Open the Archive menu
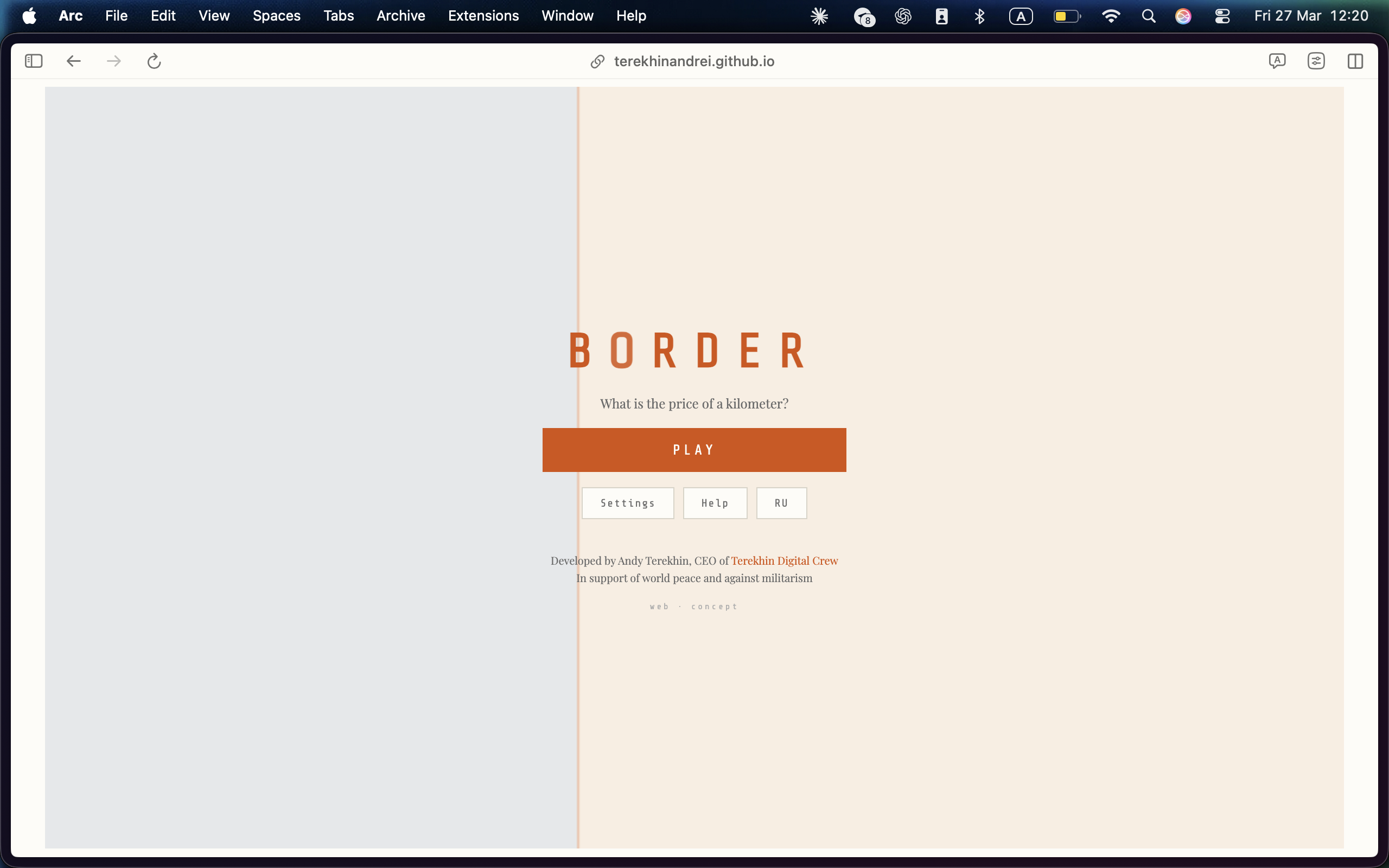Screen dimensions: 1389x868 (x=400, y=16)
